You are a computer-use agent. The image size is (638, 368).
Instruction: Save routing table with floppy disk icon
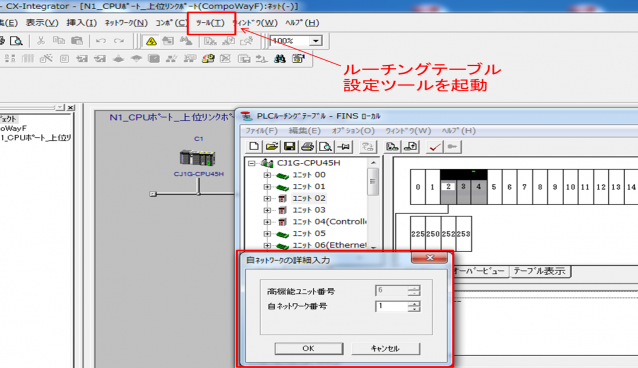click(x=290, y=147)
